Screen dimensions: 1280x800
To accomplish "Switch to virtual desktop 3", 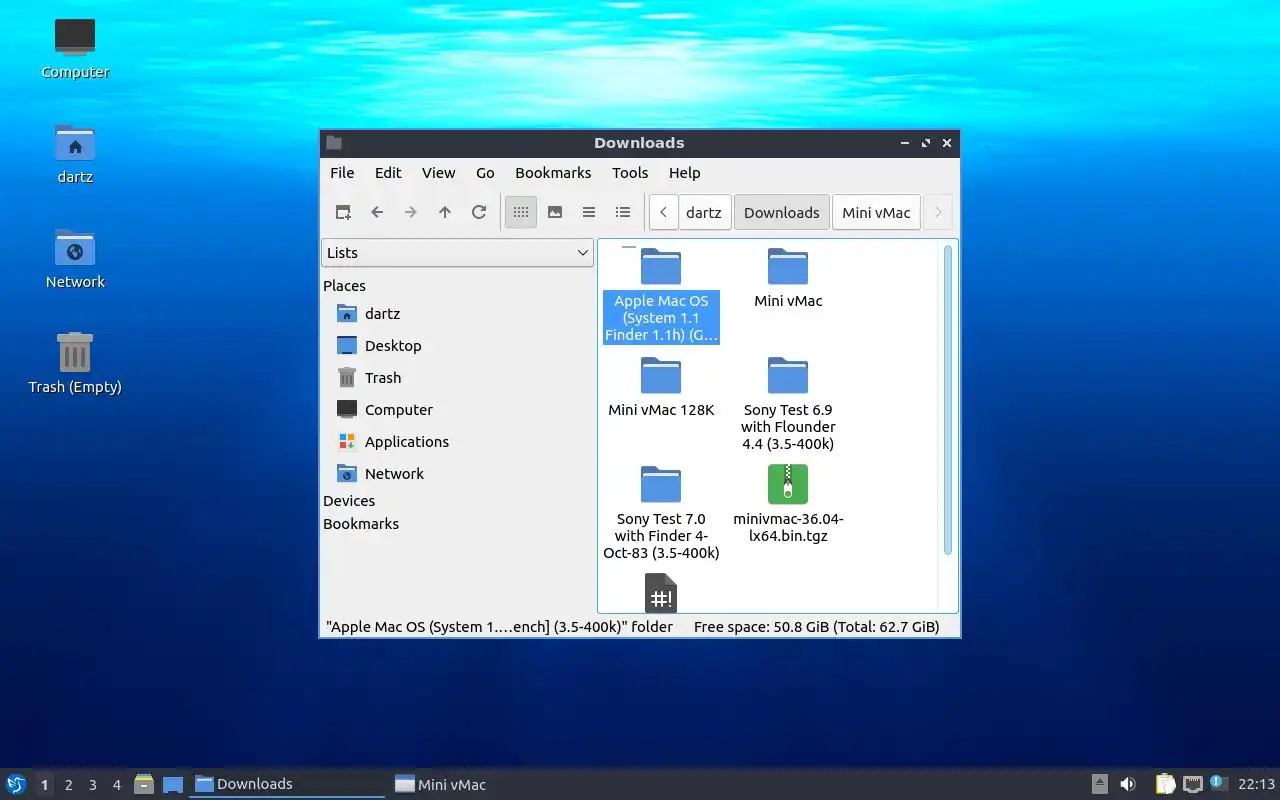I will [93, 785].
